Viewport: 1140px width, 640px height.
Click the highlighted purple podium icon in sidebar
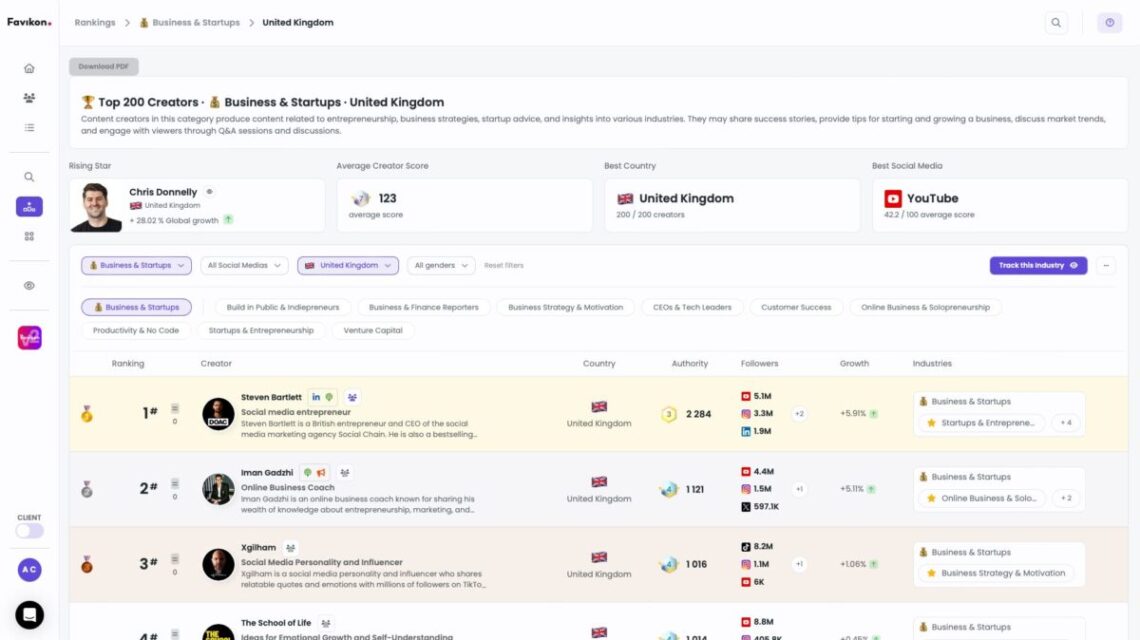click(x=29, y=207)
